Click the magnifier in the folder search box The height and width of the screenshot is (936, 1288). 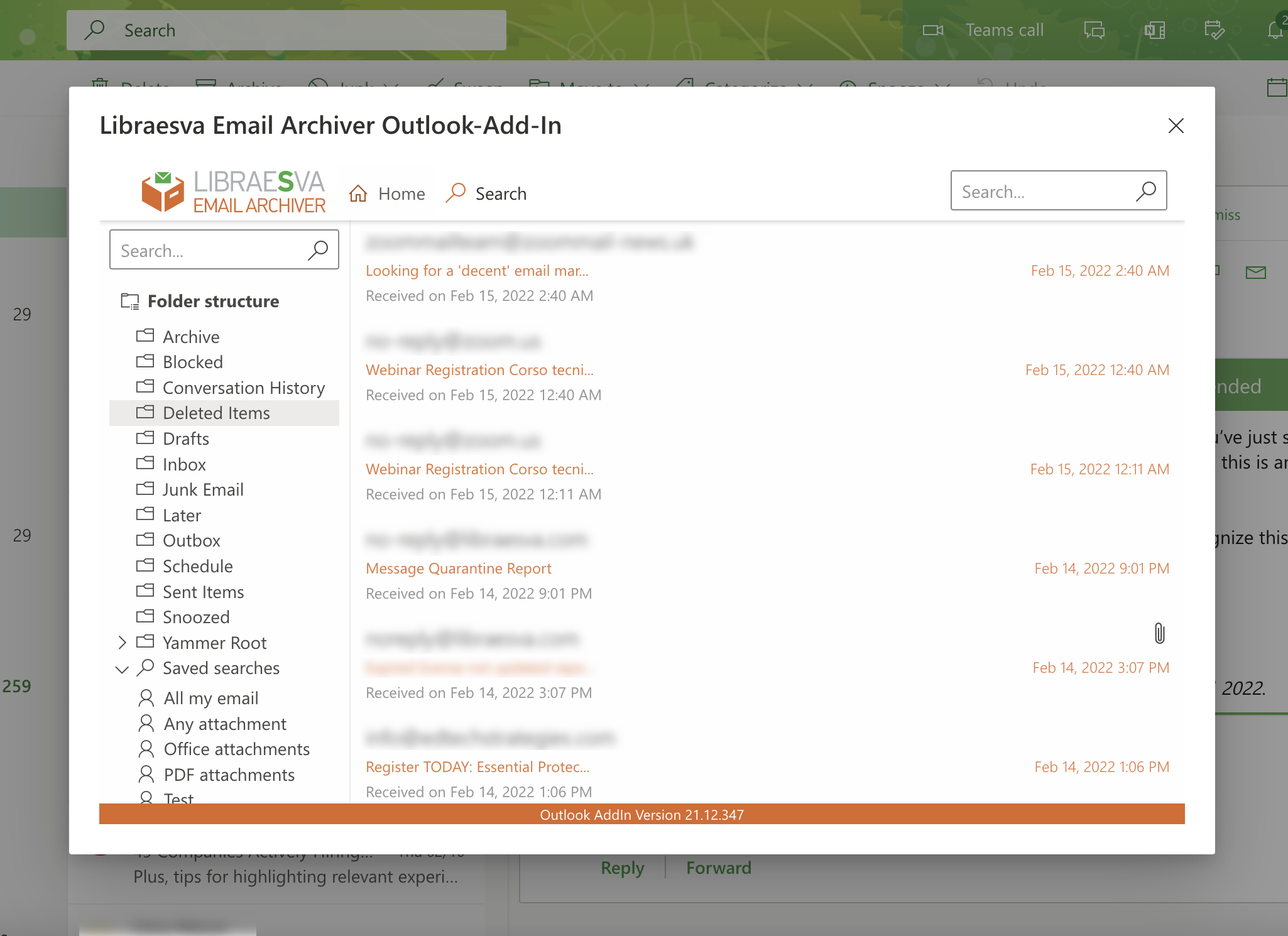click(x=319, y=249)
